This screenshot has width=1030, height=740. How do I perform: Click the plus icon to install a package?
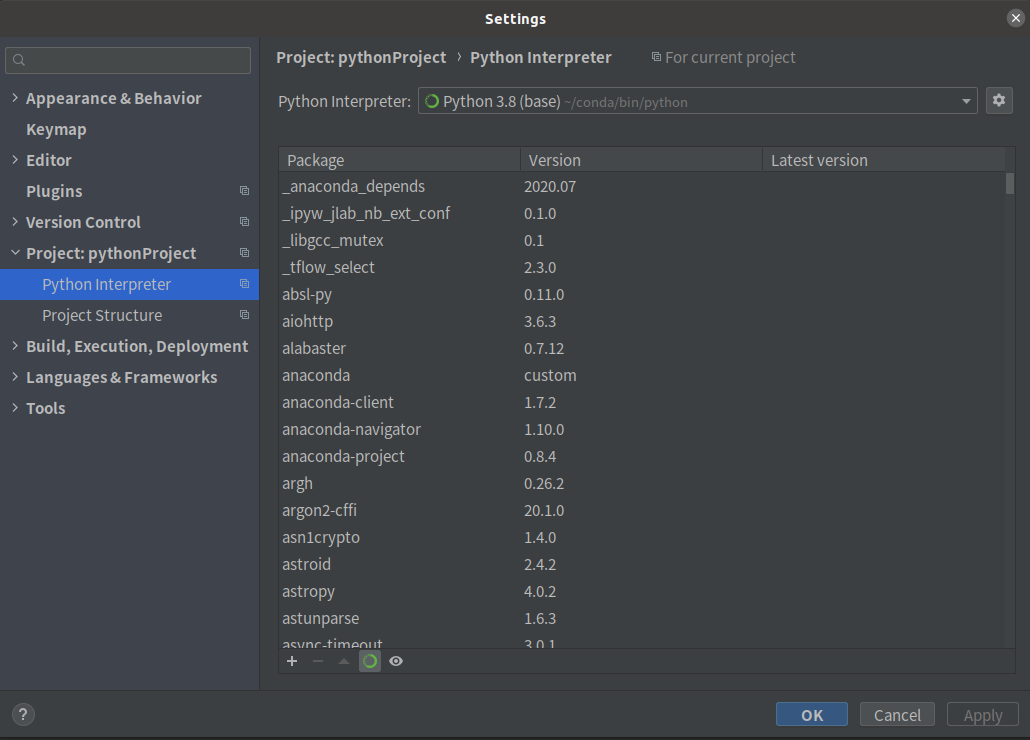coord(292,661)
